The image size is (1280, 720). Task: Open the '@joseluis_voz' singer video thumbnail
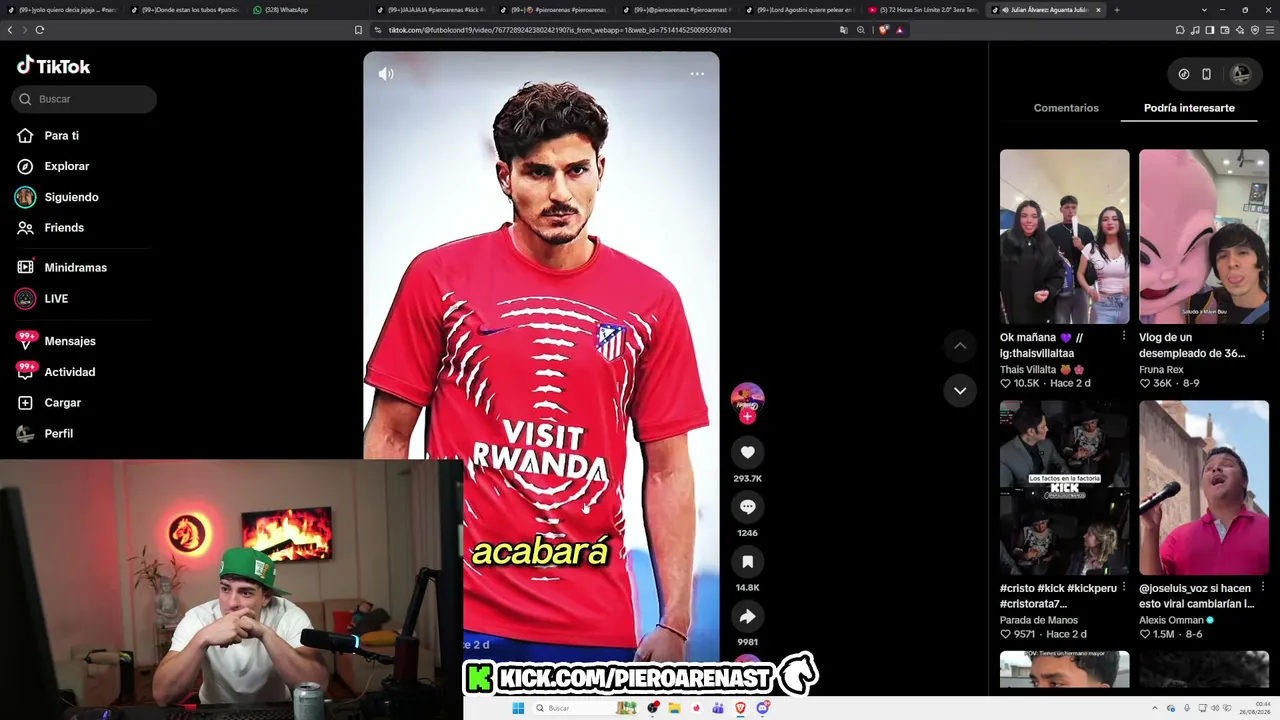pyautogui.click(x=1204, y=488)
